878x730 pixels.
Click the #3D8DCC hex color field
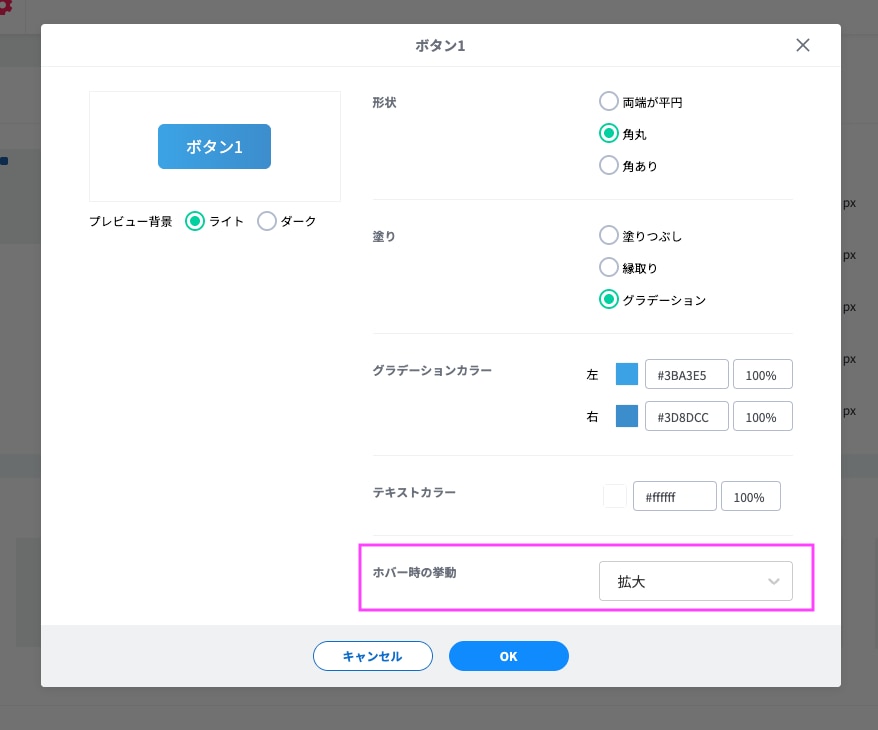tap(686, 417)
